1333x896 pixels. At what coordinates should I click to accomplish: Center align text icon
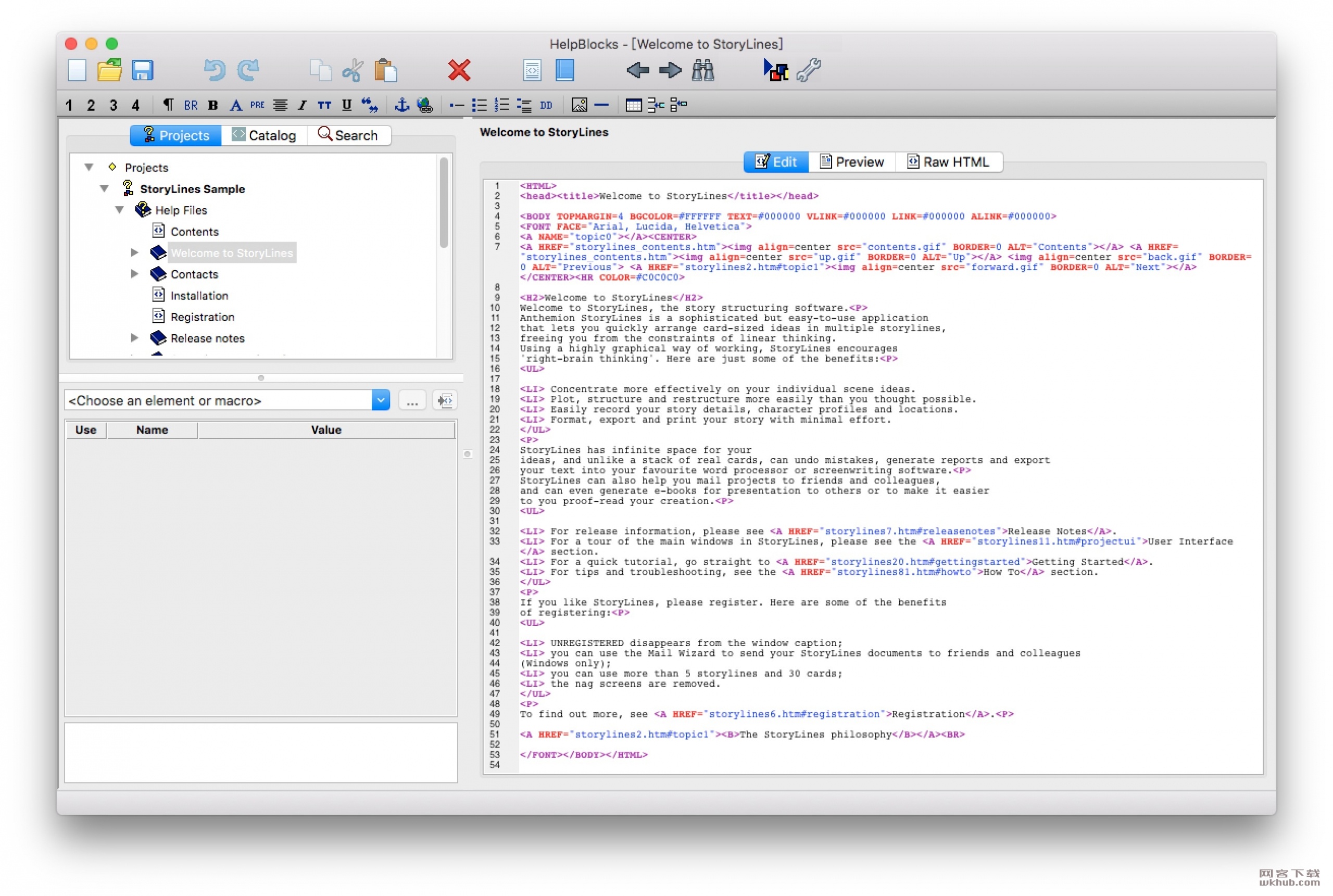click(x=280, y=105)
